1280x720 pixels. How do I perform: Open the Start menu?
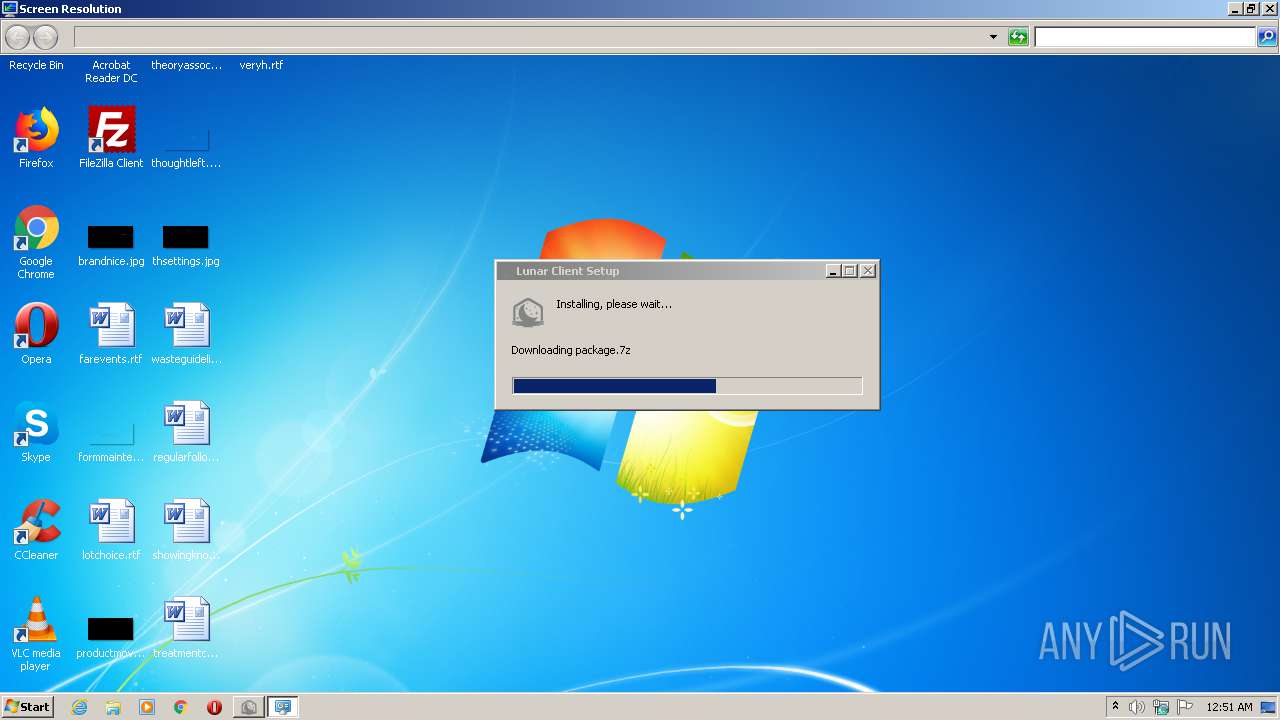pyautogui.click(x=27, y=707)
